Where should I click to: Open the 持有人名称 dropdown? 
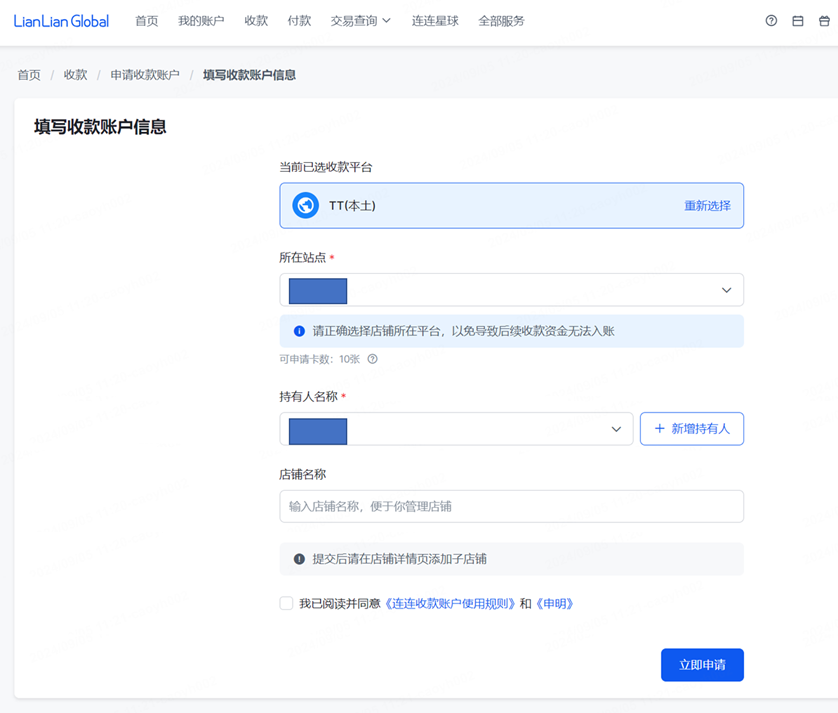[x=456, y=429]
